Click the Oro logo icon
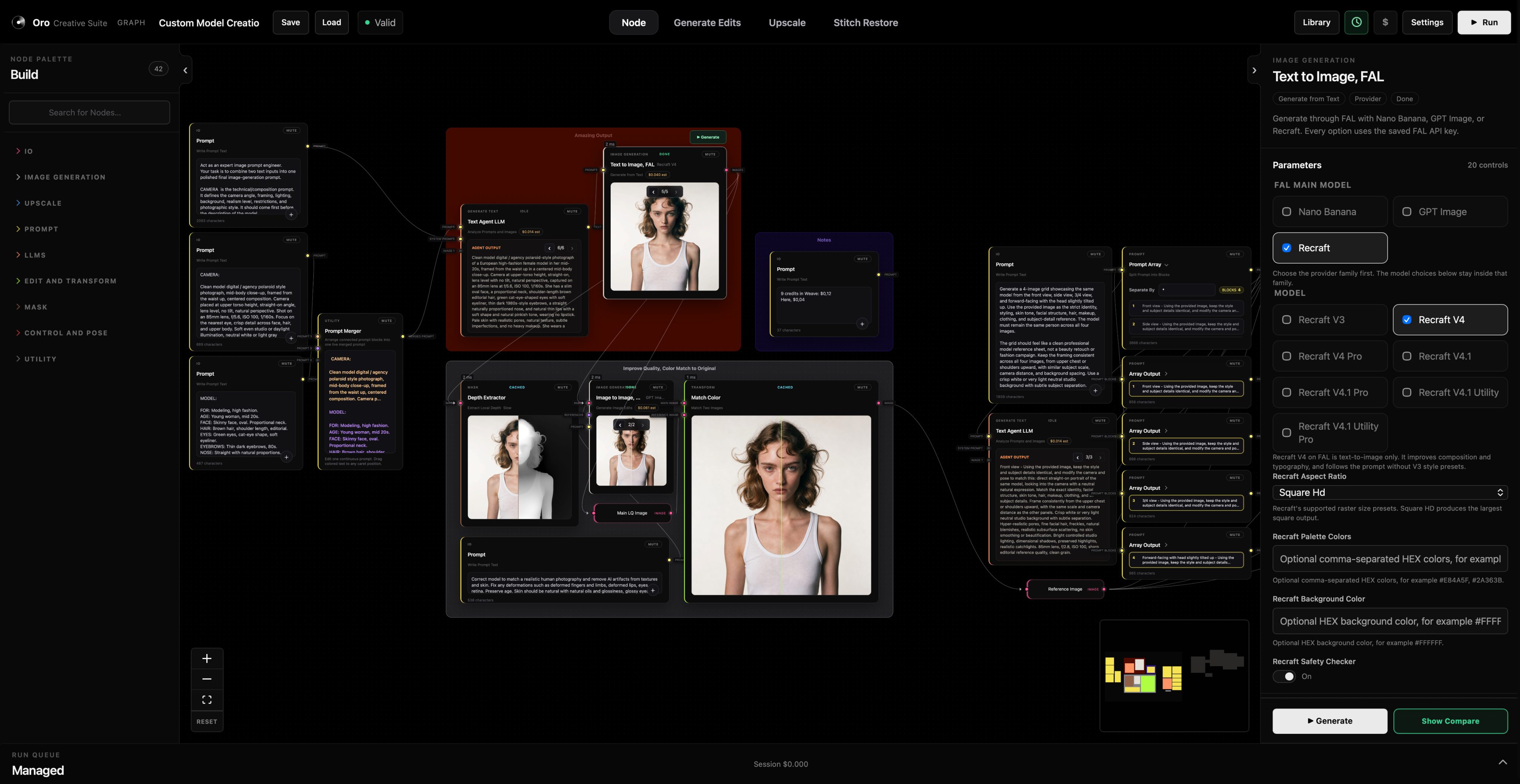1520x784 pixels. (x=18, y=22)
